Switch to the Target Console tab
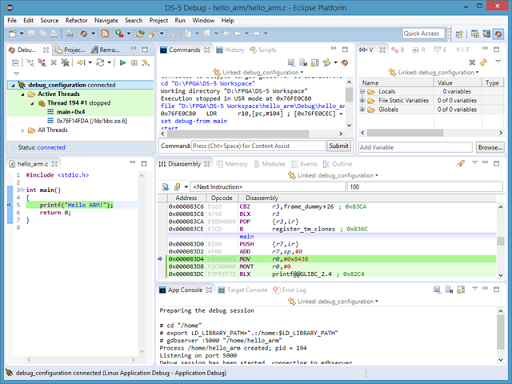The height and width of the screenshot is (384, 512). (243, 290)
